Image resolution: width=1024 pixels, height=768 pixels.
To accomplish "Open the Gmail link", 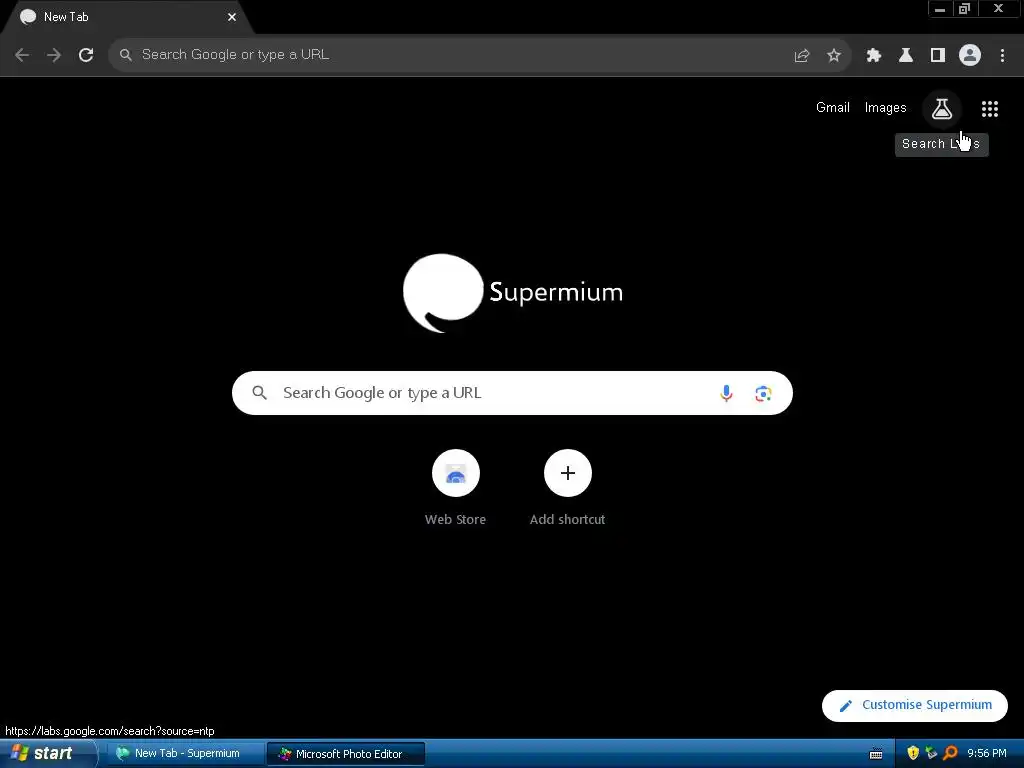I will [833, 108].
